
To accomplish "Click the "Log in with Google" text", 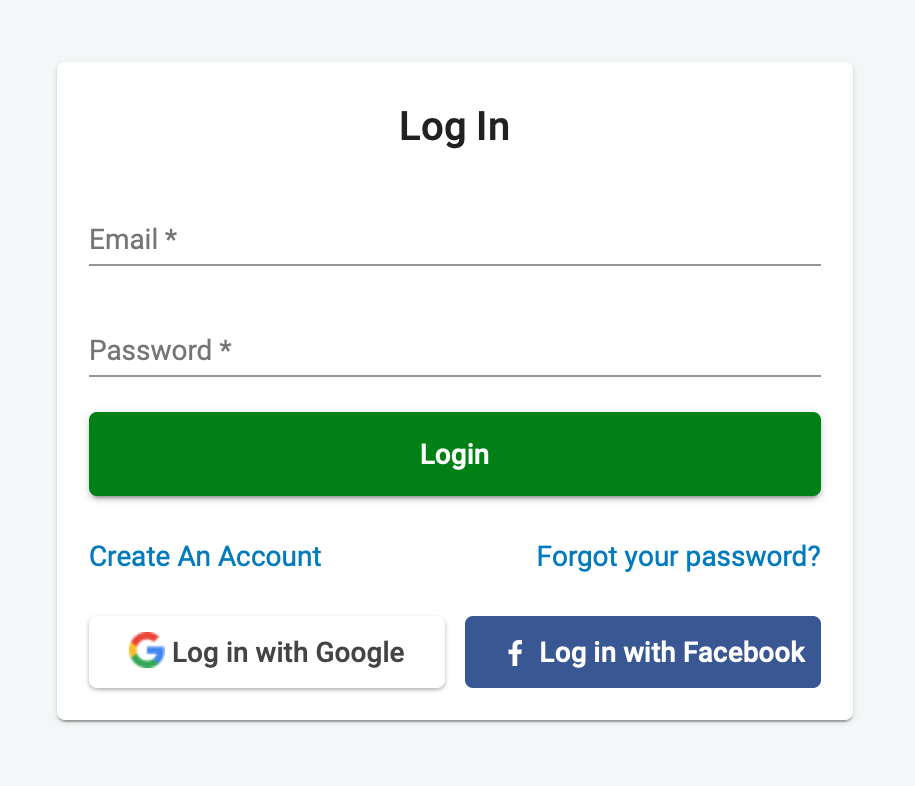I will 288,653.
